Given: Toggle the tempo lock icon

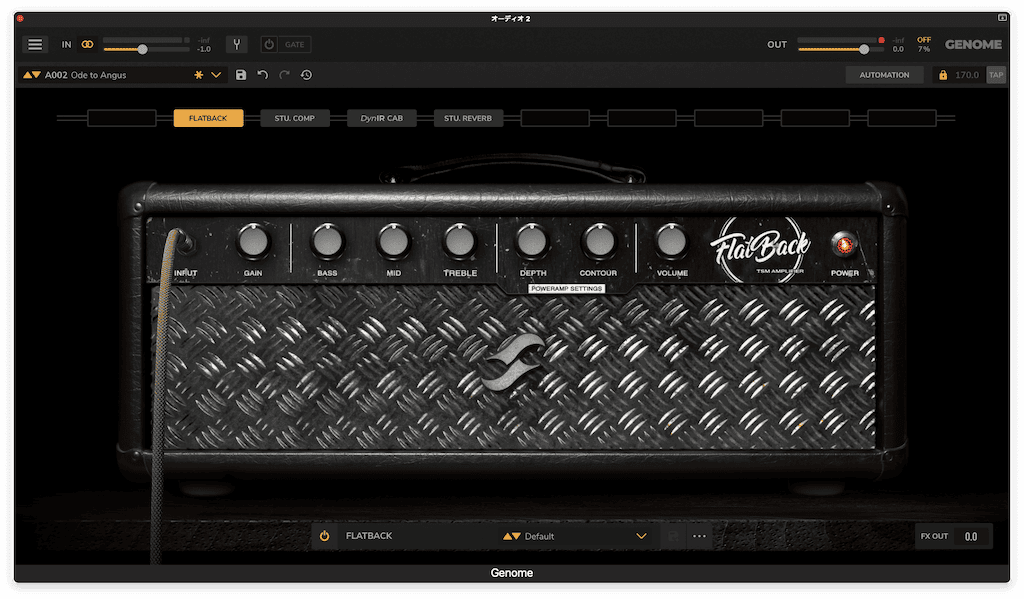Looking at the screenshot, I should click(943, 75).
